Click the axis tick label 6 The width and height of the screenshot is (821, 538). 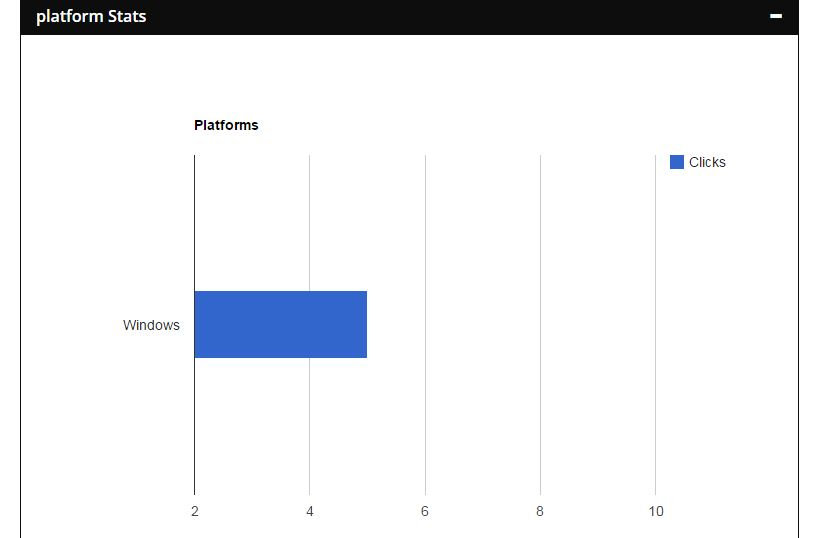point(425,512)
